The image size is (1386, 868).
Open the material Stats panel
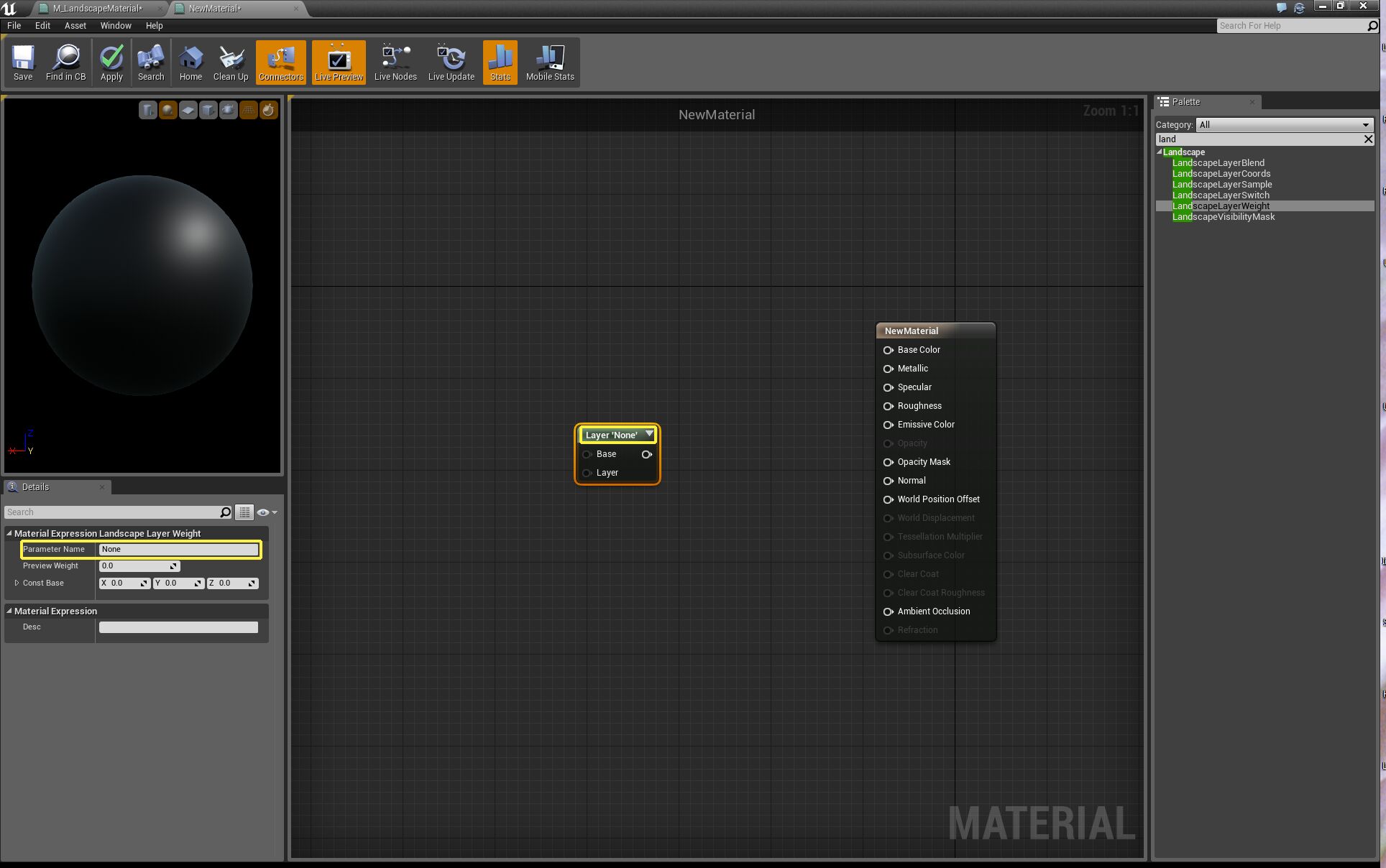coord(500,63)
